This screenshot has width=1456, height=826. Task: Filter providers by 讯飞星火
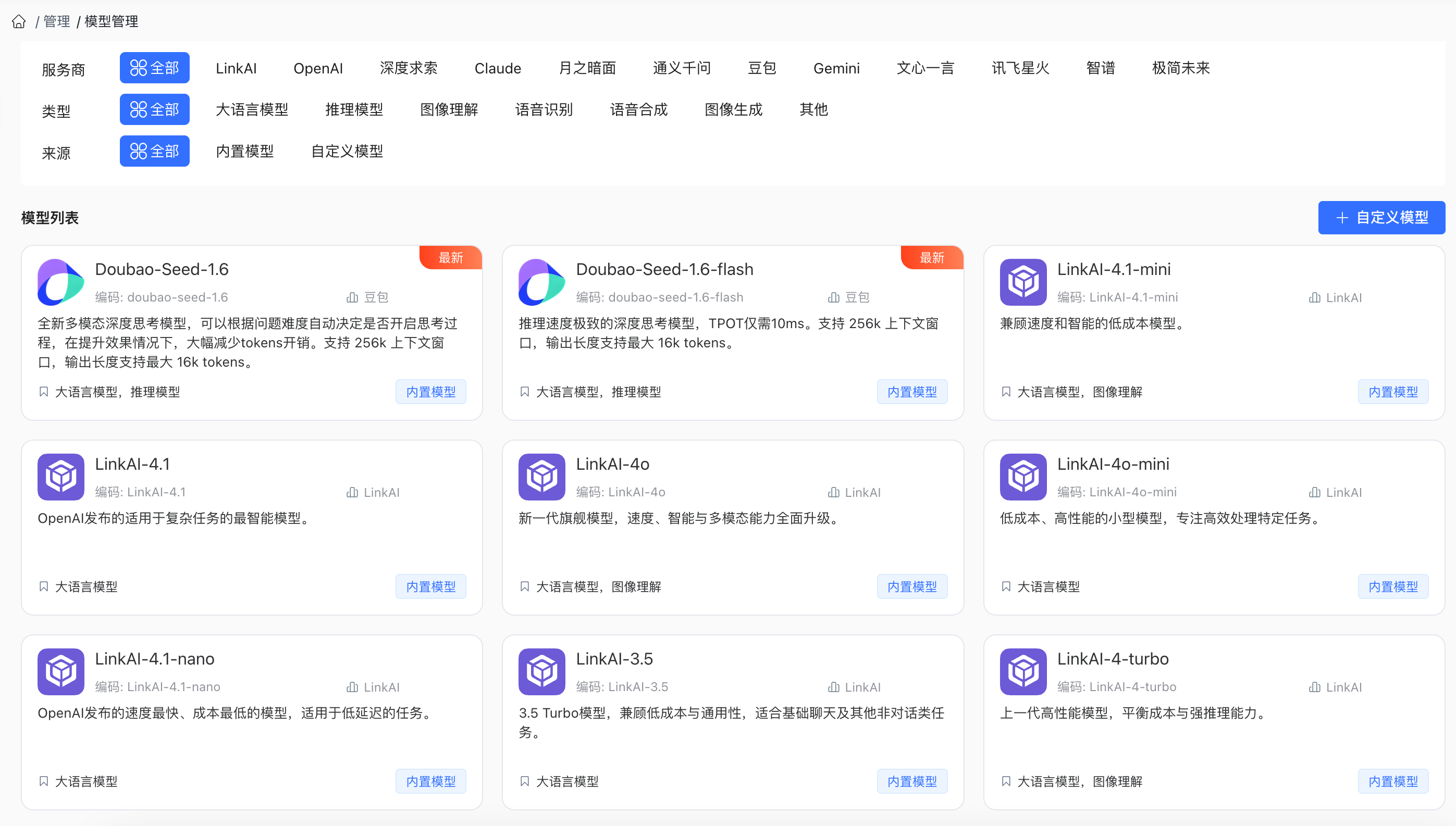[1020, 68]
